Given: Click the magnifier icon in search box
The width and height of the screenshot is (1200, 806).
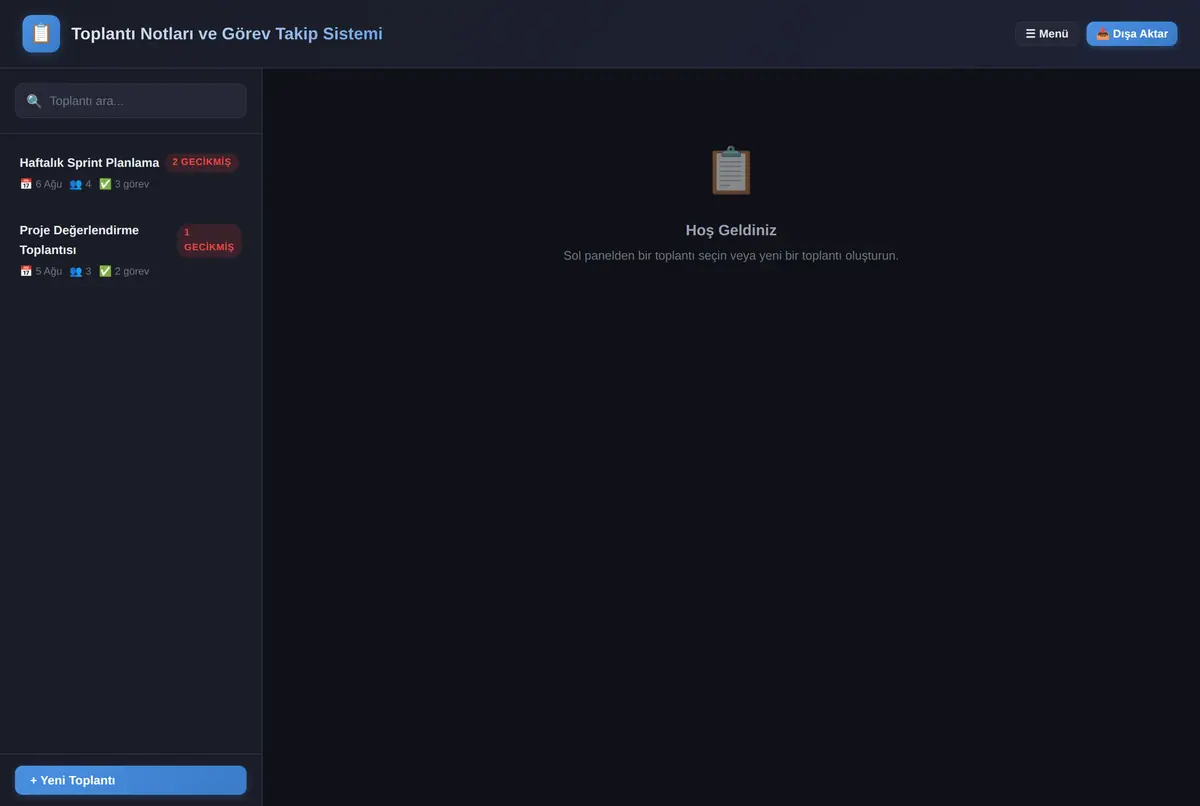Looking at the screenshot, I should click(x=34, y=101).
